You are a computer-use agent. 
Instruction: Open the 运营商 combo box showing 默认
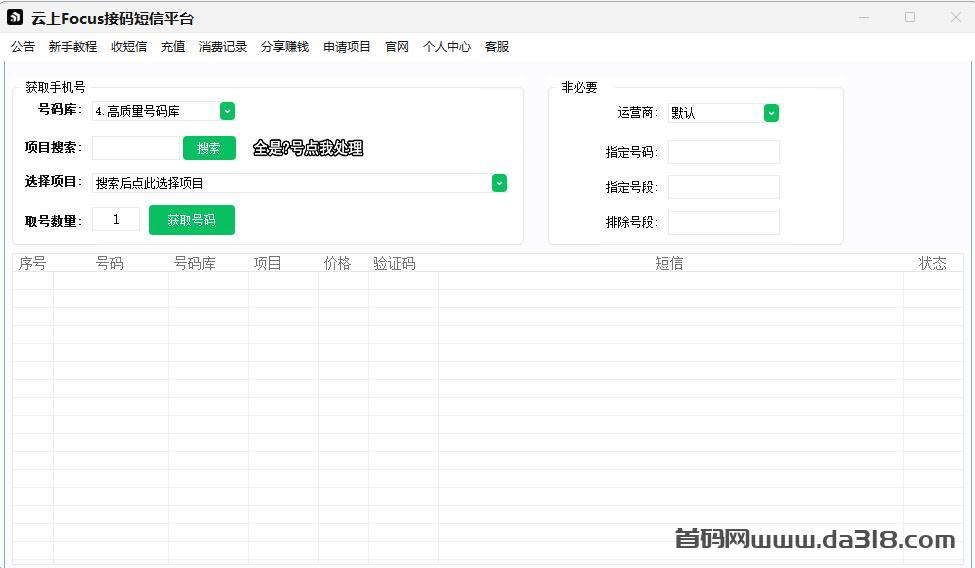(724, 113)
